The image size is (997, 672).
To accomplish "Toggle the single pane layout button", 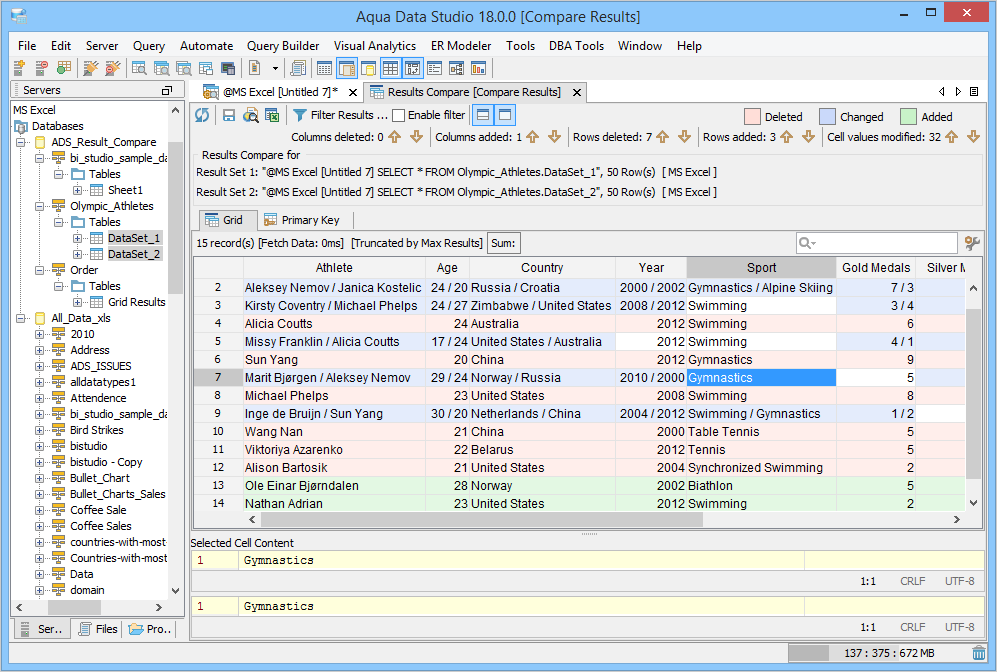I will (505, 115).
